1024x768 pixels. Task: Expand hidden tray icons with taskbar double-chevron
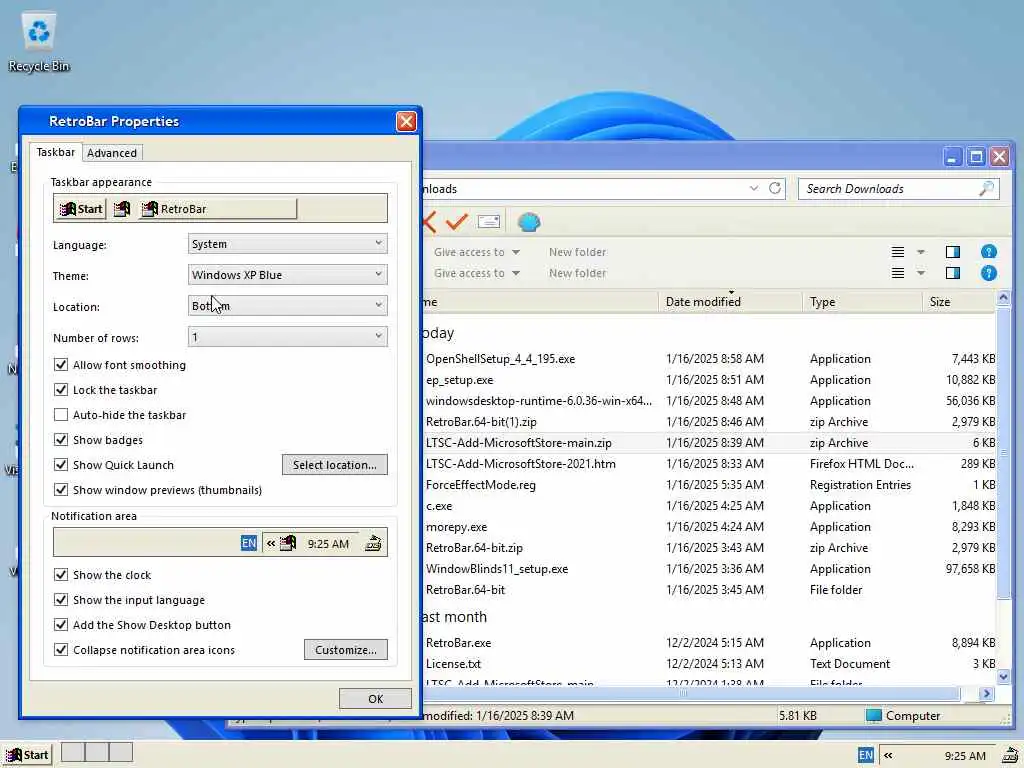pos(888,755)
